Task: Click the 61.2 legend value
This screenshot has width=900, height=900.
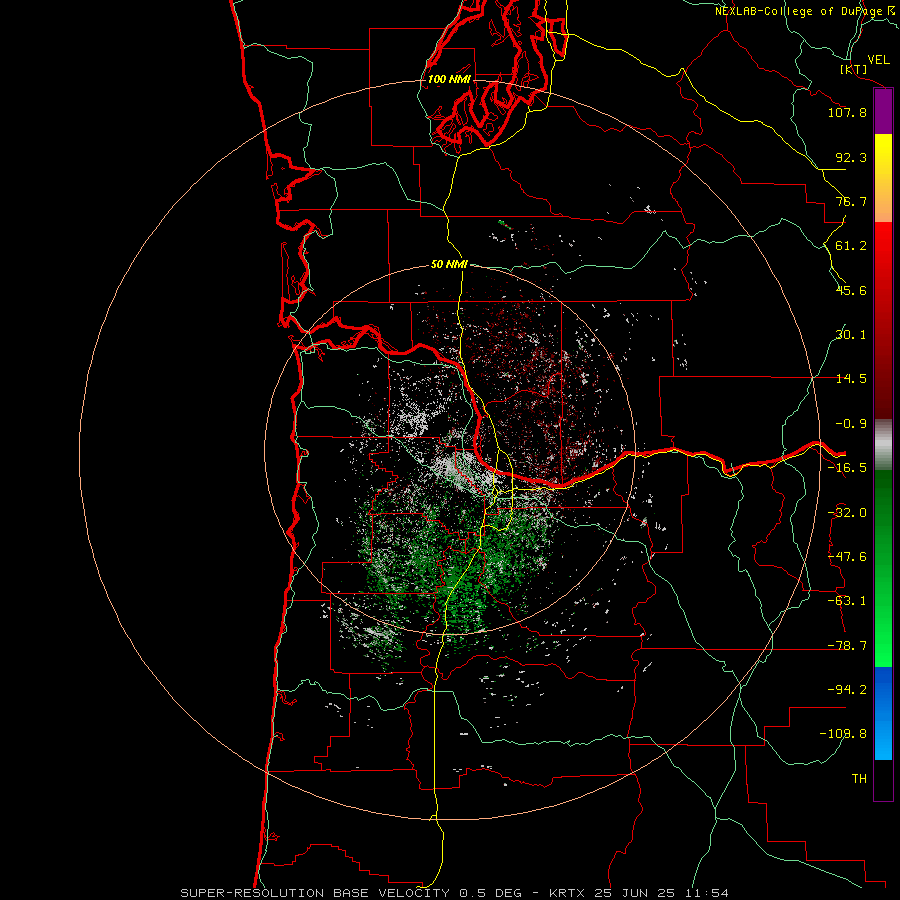Action: click(851, 246)
